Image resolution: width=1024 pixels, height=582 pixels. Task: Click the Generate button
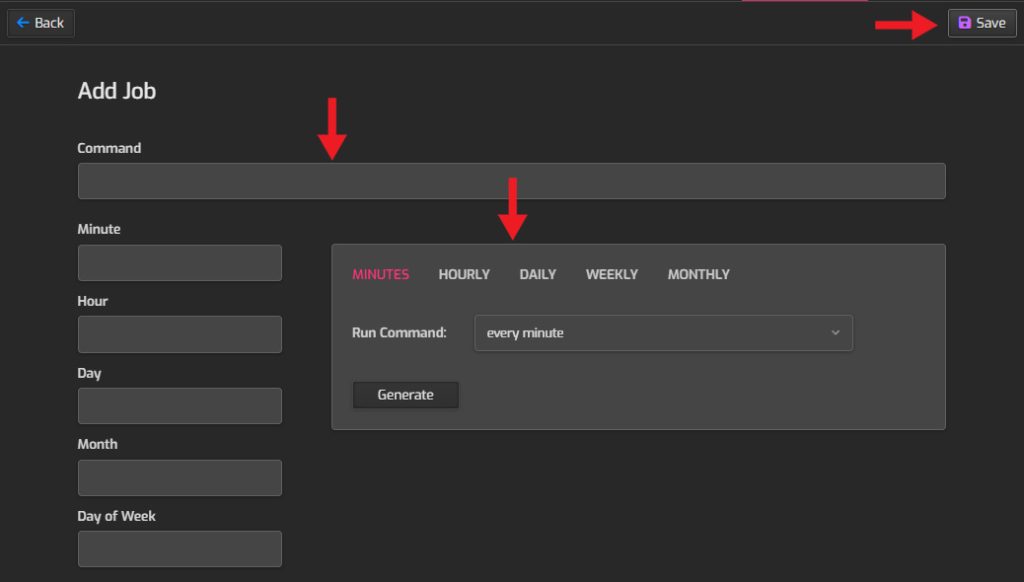click(x=405, y=394)
